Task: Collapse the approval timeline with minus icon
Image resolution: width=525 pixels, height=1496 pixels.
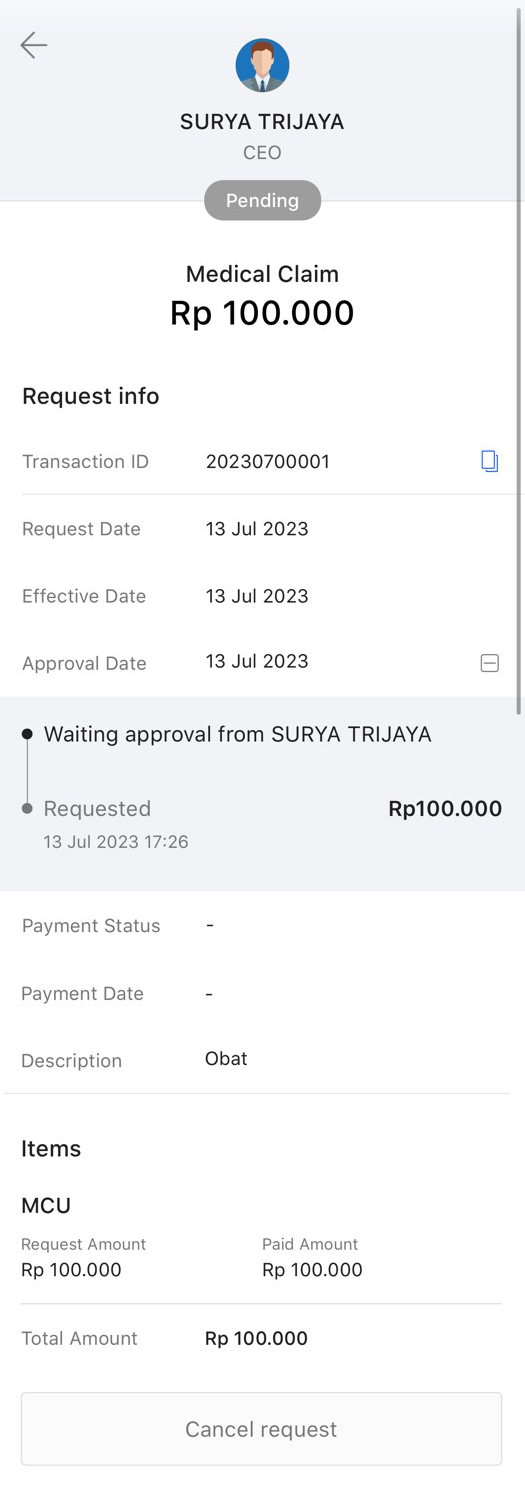Action: (489, 663)
